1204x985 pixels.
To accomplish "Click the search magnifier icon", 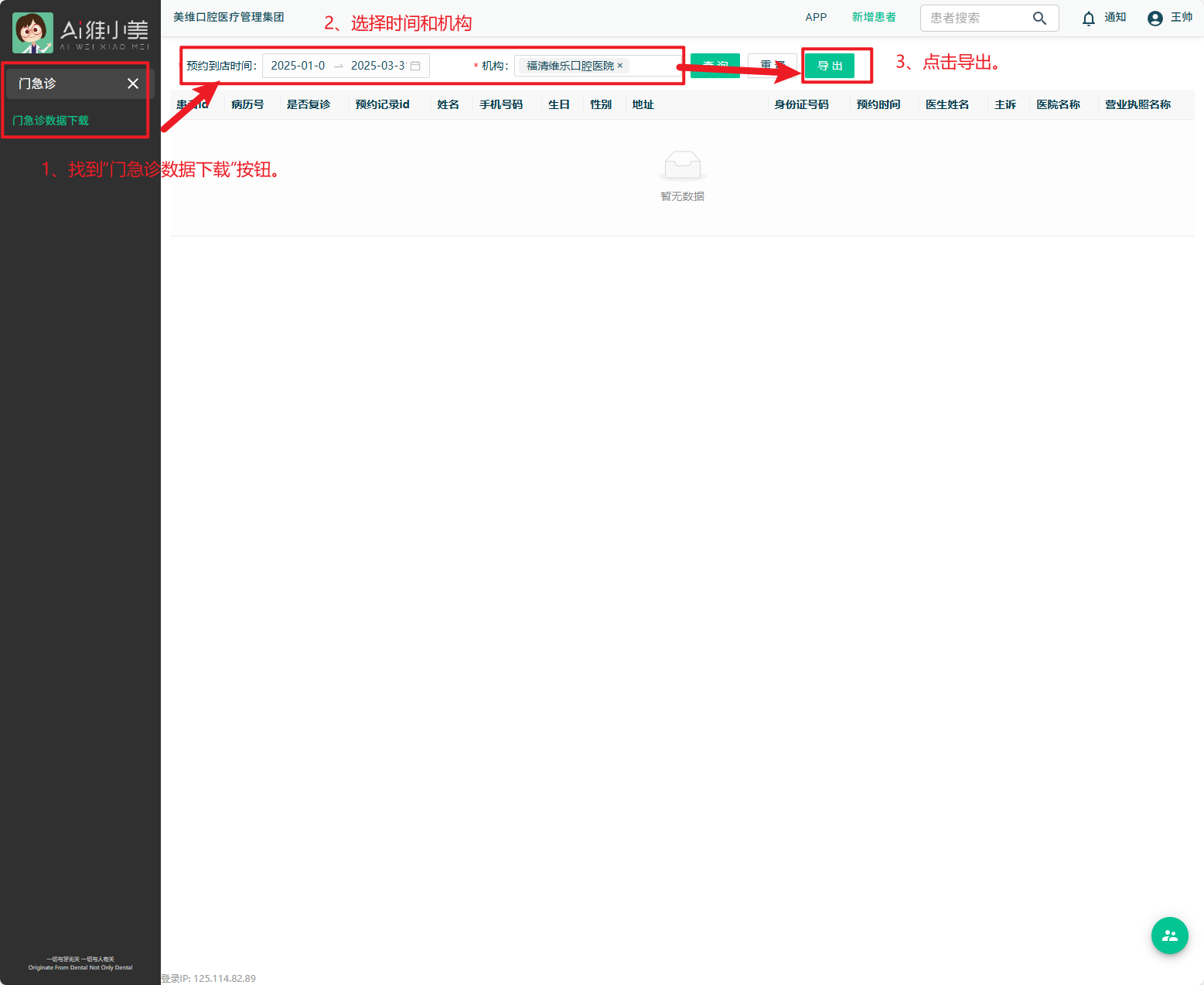I will click(x=1039, y=18).
